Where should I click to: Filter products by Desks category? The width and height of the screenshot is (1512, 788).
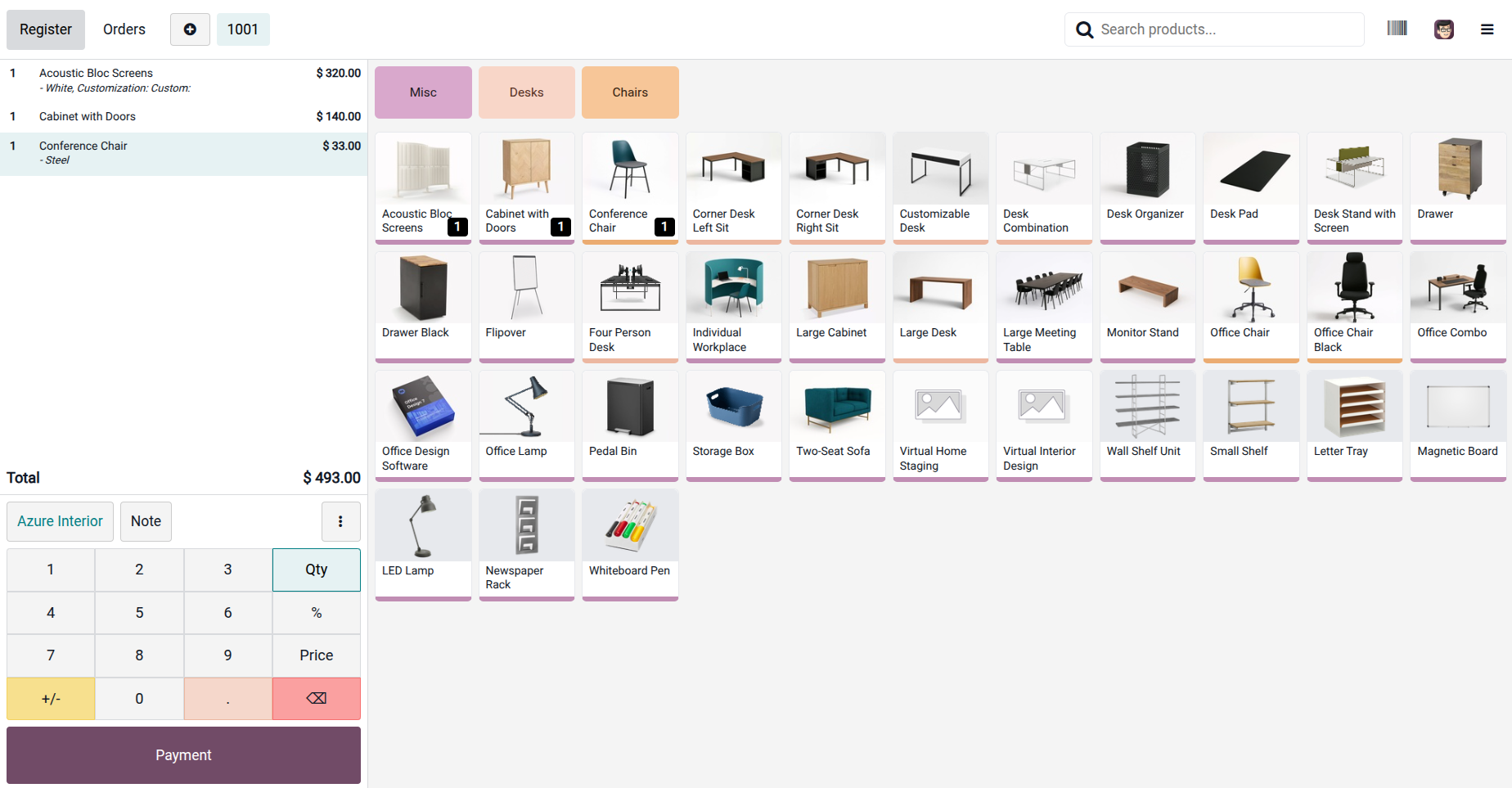pyautogui.click(x=526, y=92)
